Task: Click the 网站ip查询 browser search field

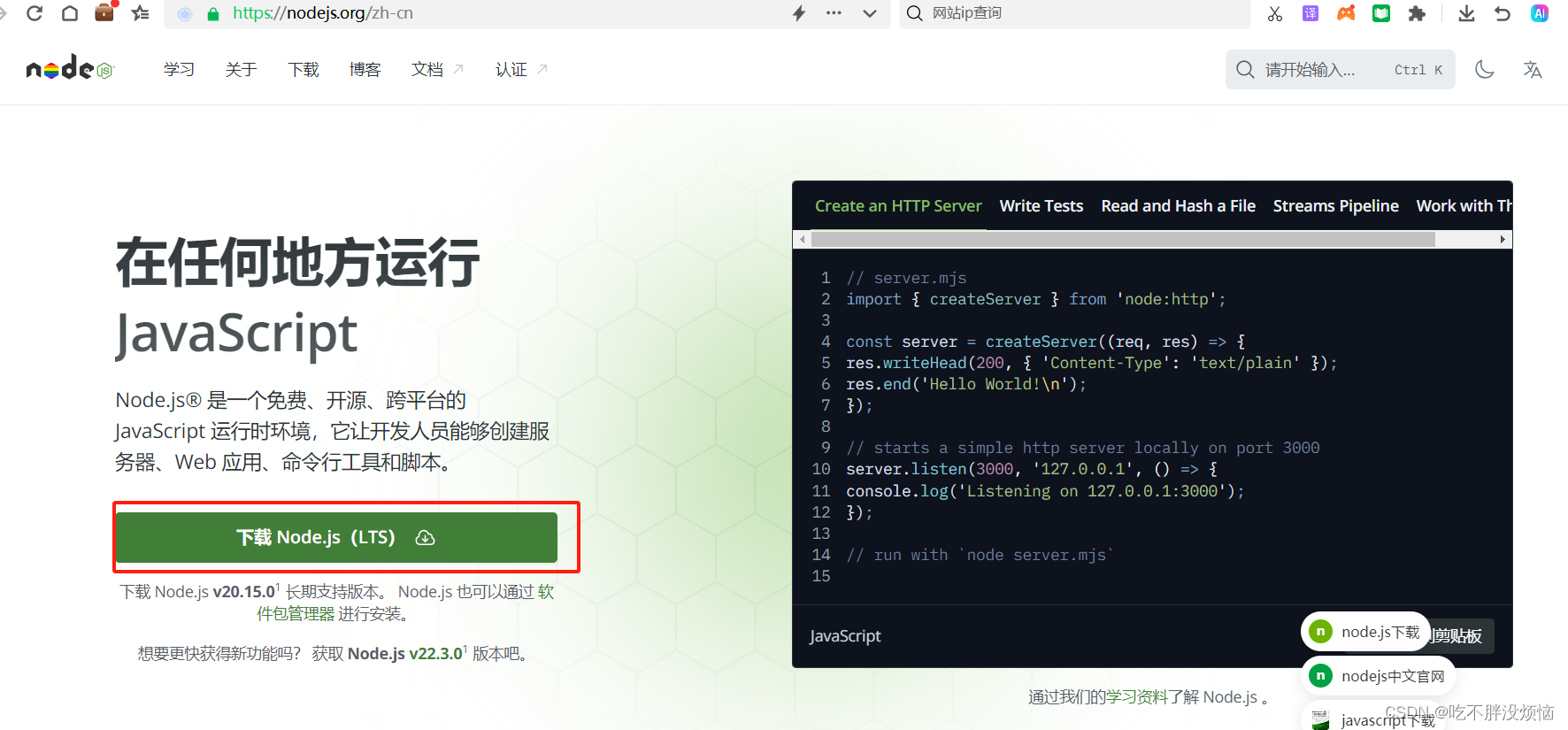Action: click(x=1075, y=13)
